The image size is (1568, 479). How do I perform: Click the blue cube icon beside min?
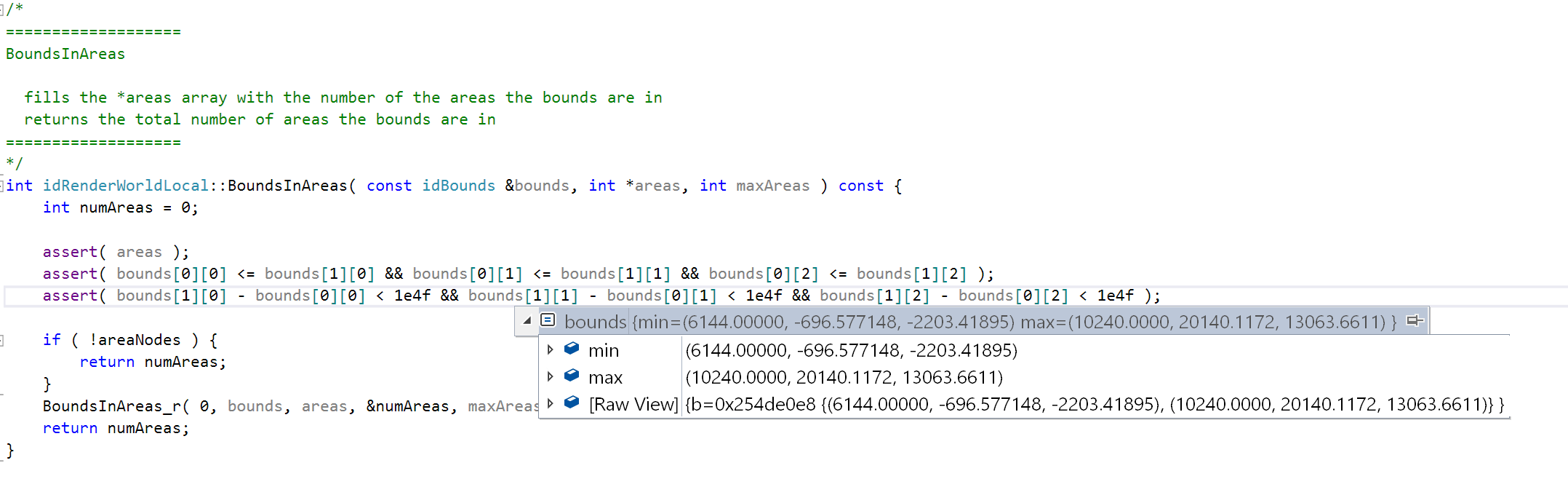(572, 349)
